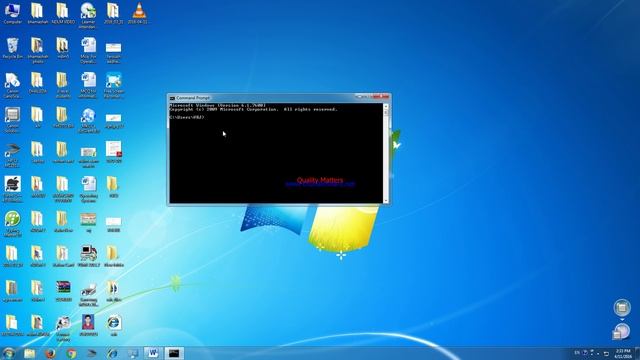Launch Firefox from the taskbar
Viewport: 640px width, 360px height.
50,353
